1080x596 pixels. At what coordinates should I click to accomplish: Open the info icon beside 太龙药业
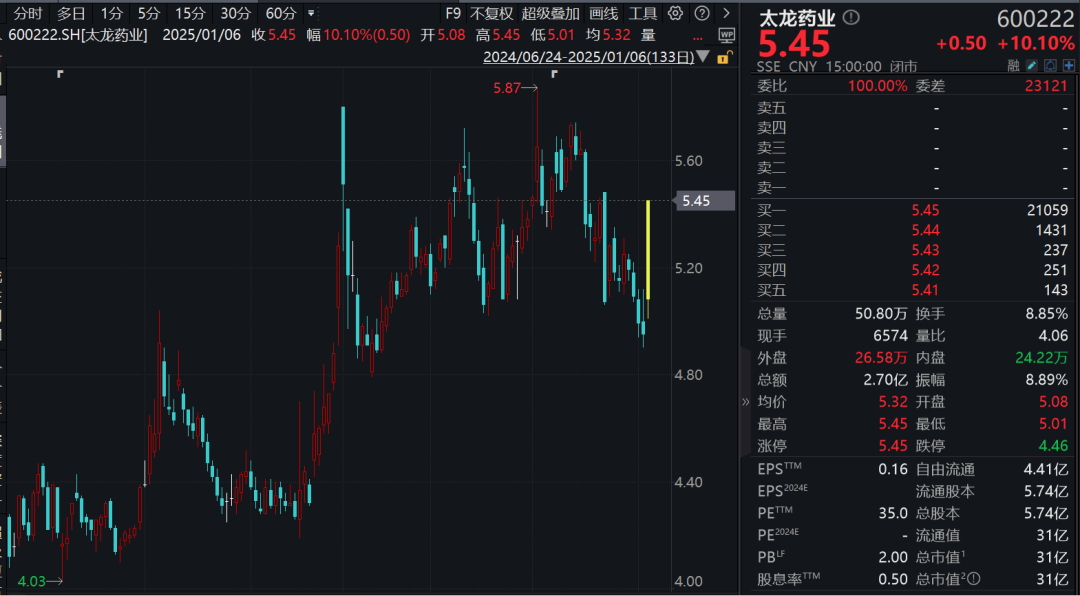coord(852,17)
